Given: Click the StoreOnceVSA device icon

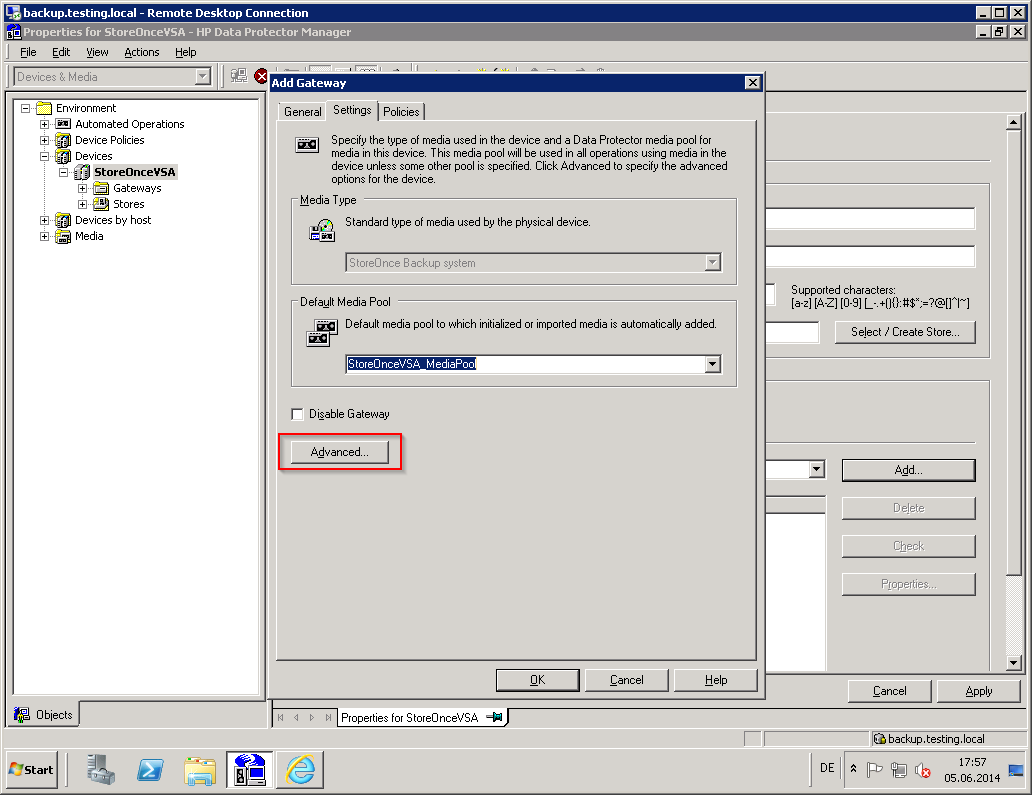Looking at the screenshot, I should click(82, 172).
